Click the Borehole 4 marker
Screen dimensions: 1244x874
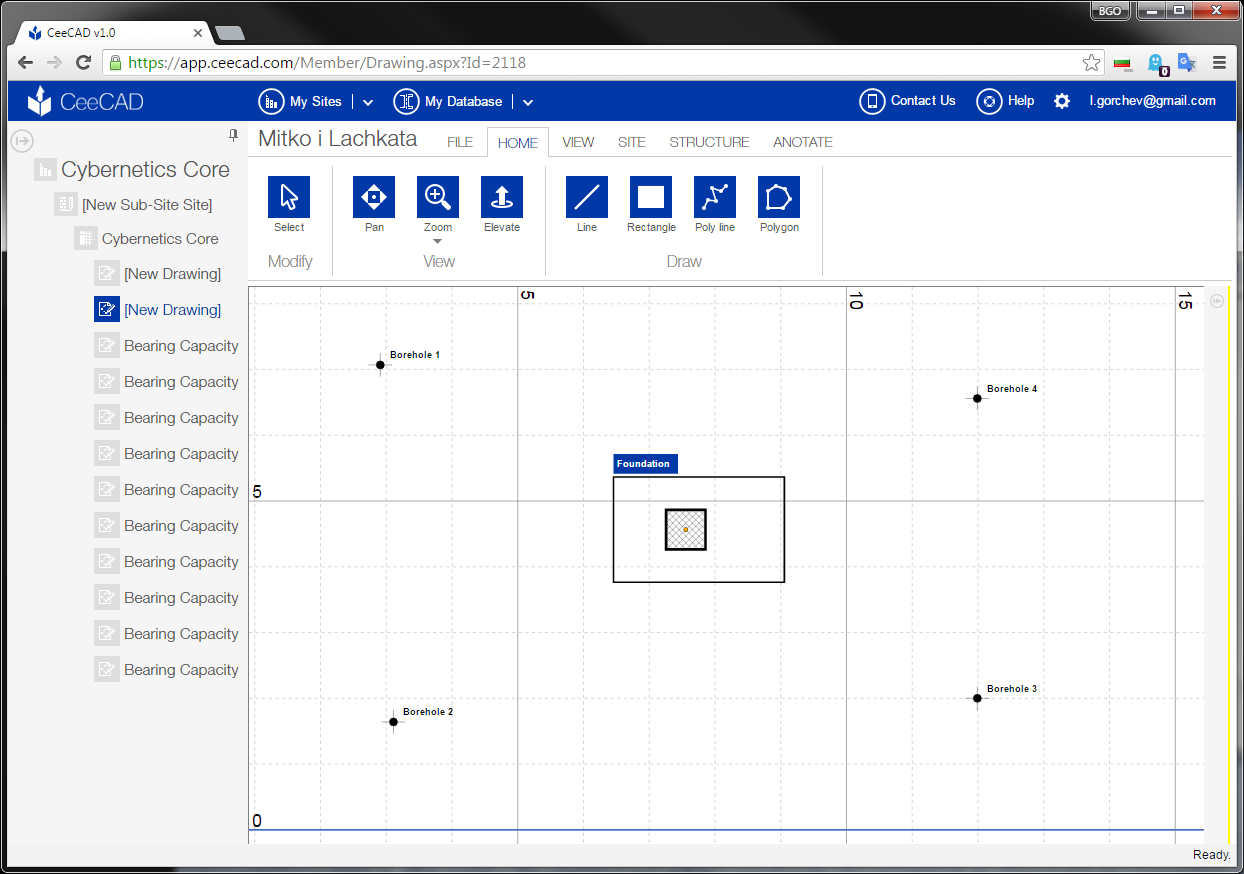977,398
